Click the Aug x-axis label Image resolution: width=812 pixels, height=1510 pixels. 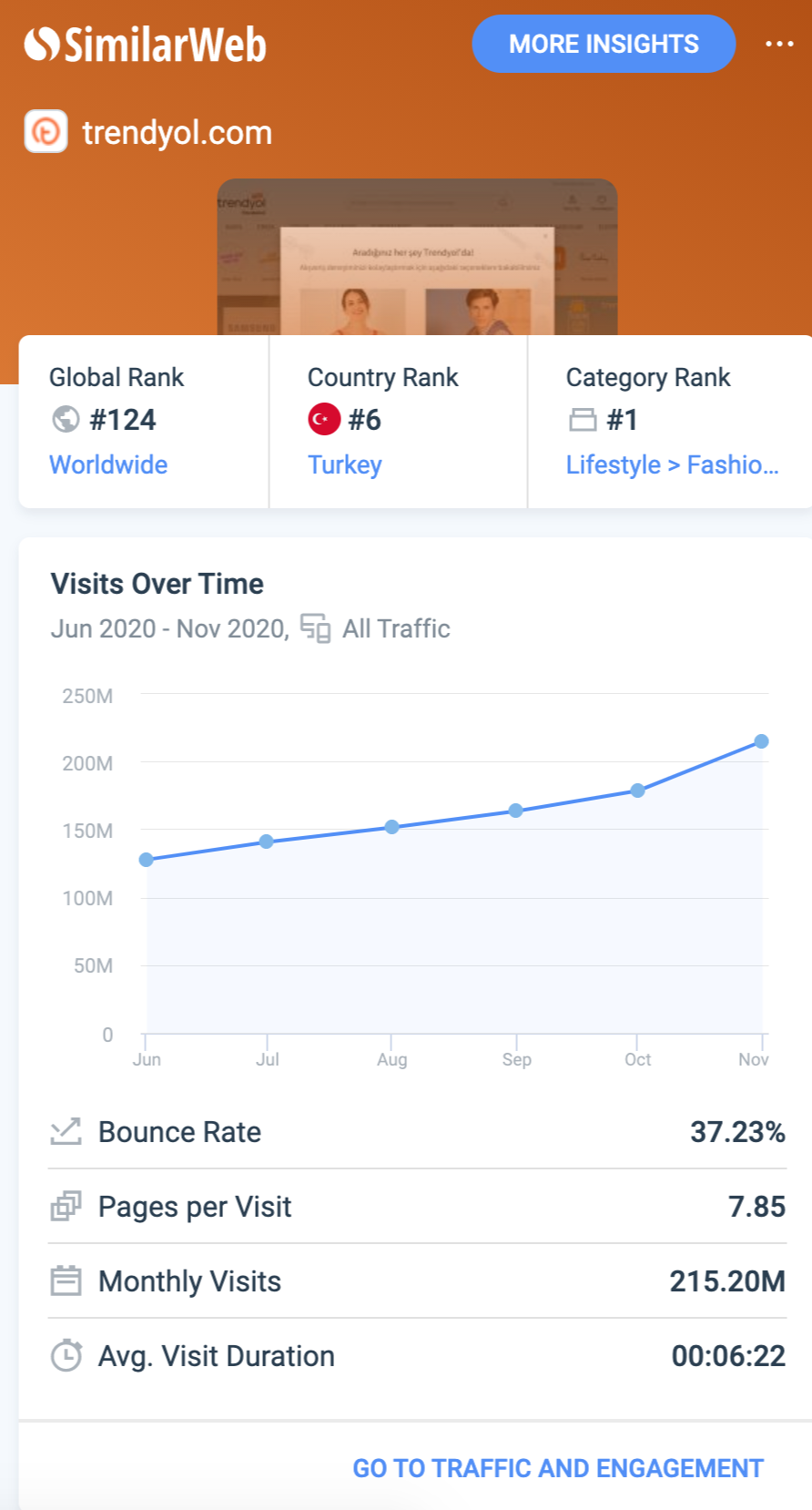pos(391,1059)
